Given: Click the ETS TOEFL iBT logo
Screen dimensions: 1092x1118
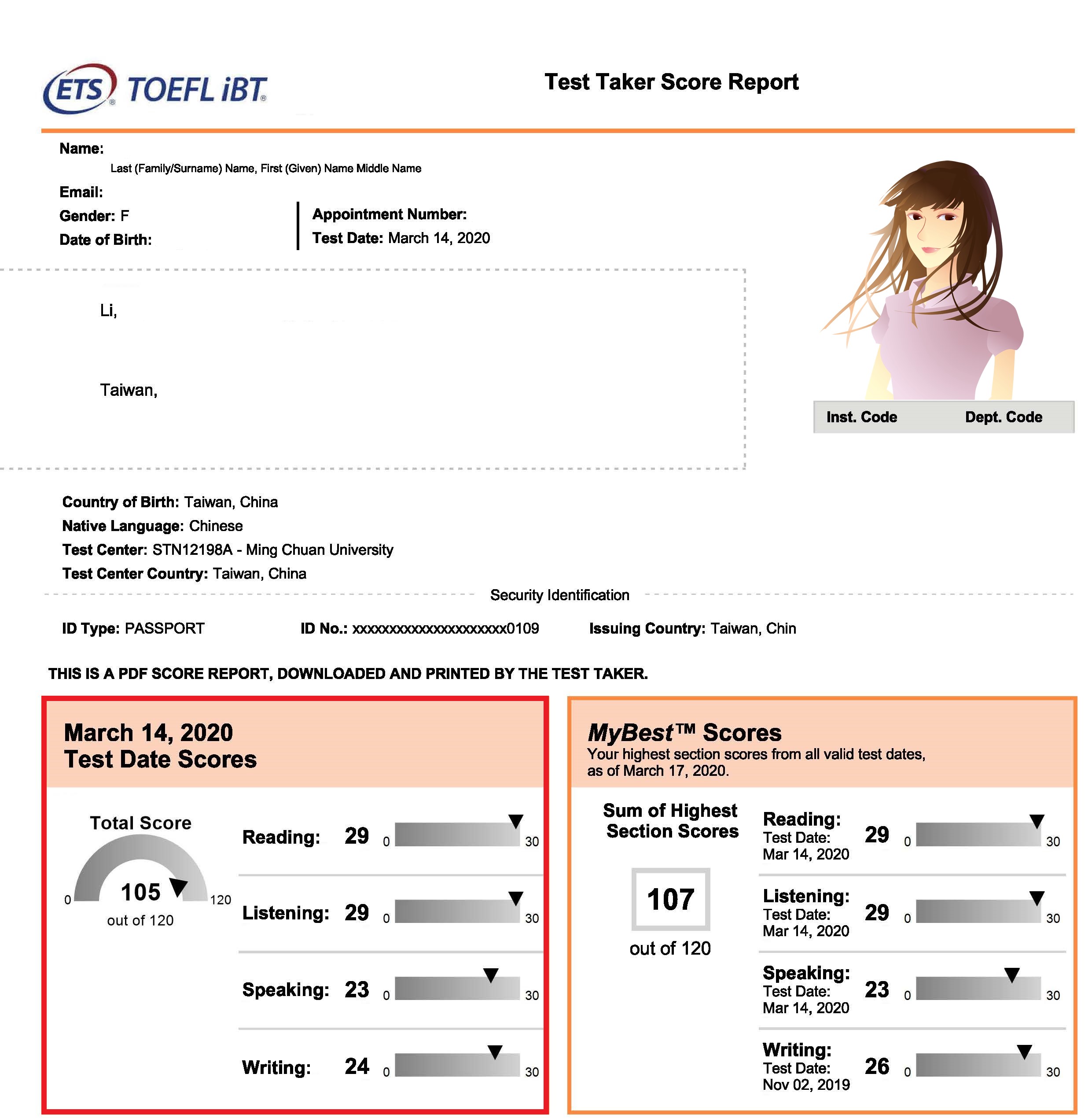Looking at the screenshot, I should tap(155, 89).
